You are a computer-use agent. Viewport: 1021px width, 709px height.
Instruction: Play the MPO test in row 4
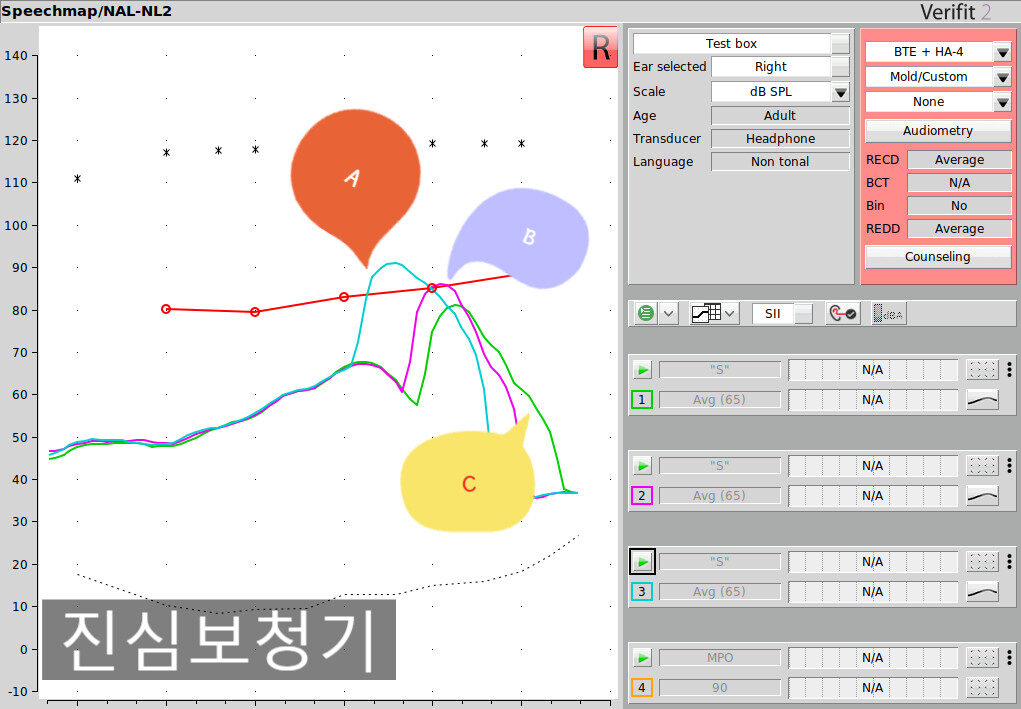pyautogui.click(x=642, y=658)
